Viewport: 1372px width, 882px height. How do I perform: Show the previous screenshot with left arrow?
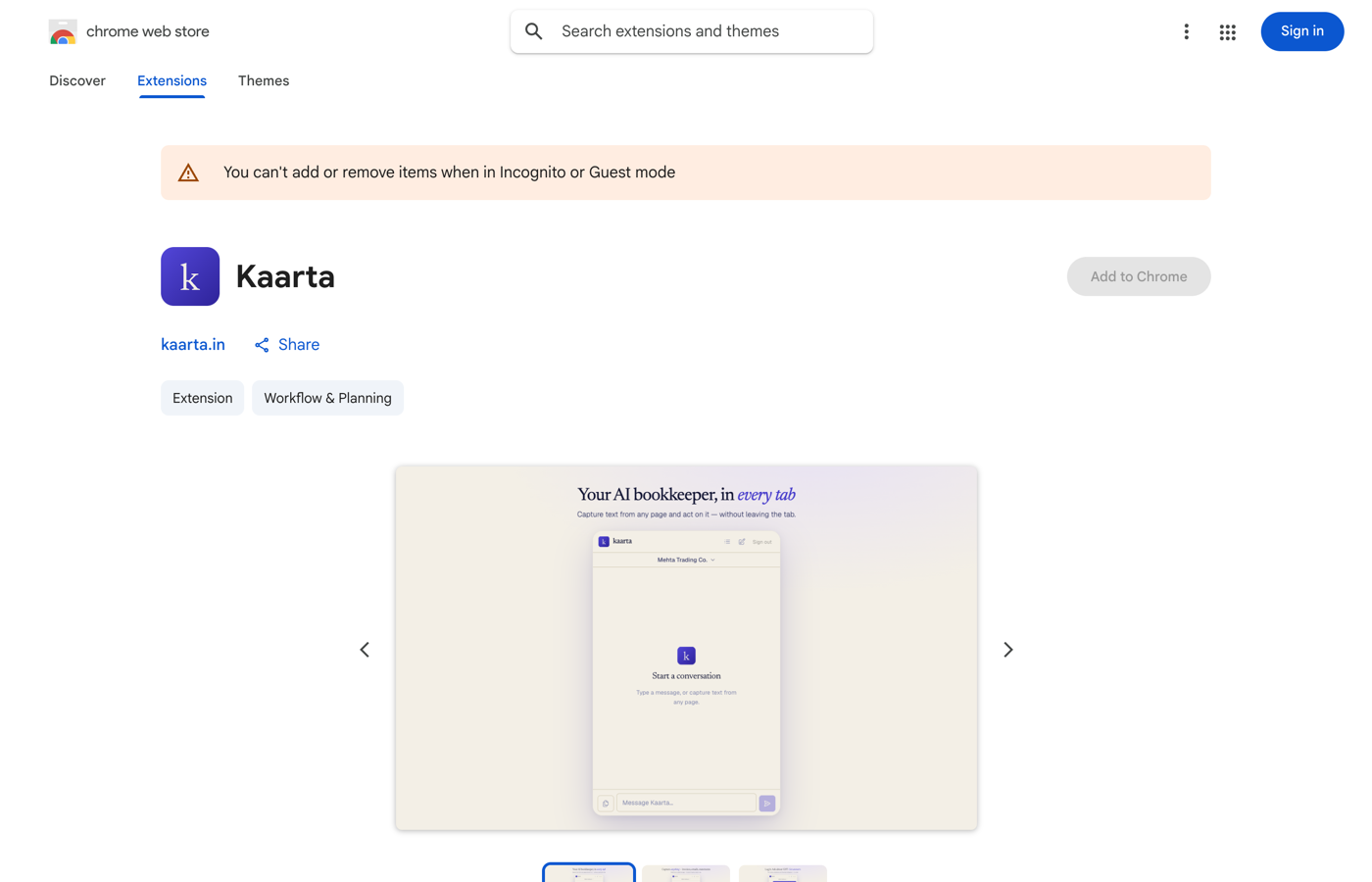click(365, 650)
